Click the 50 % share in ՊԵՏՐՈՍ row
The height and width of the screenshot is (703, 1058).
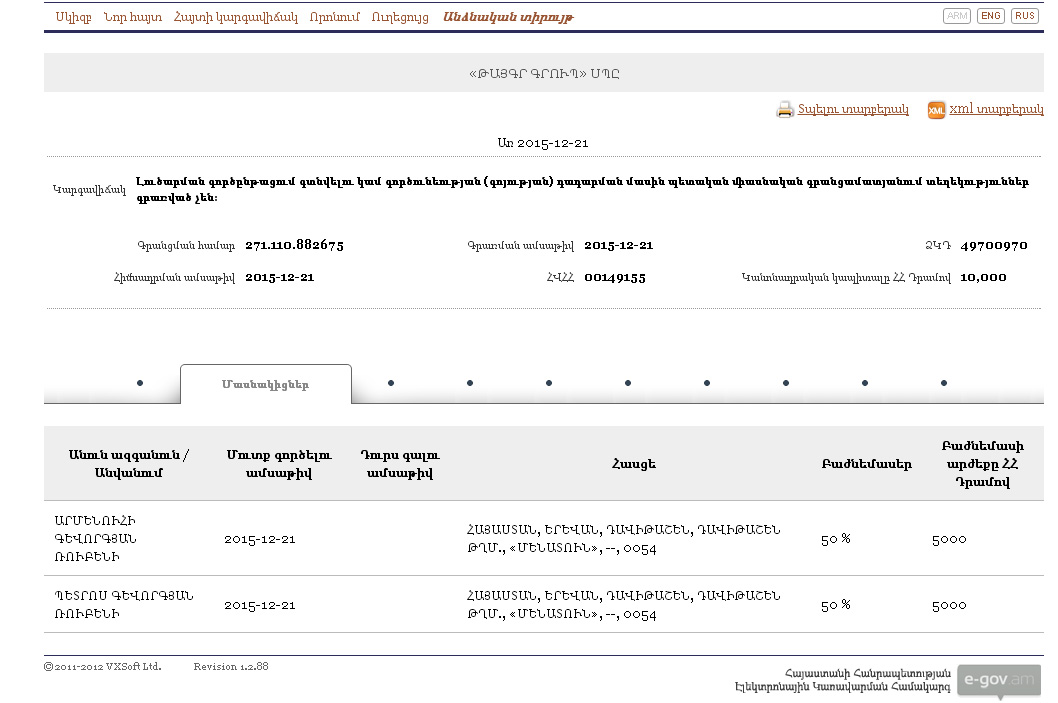point(835,605)
